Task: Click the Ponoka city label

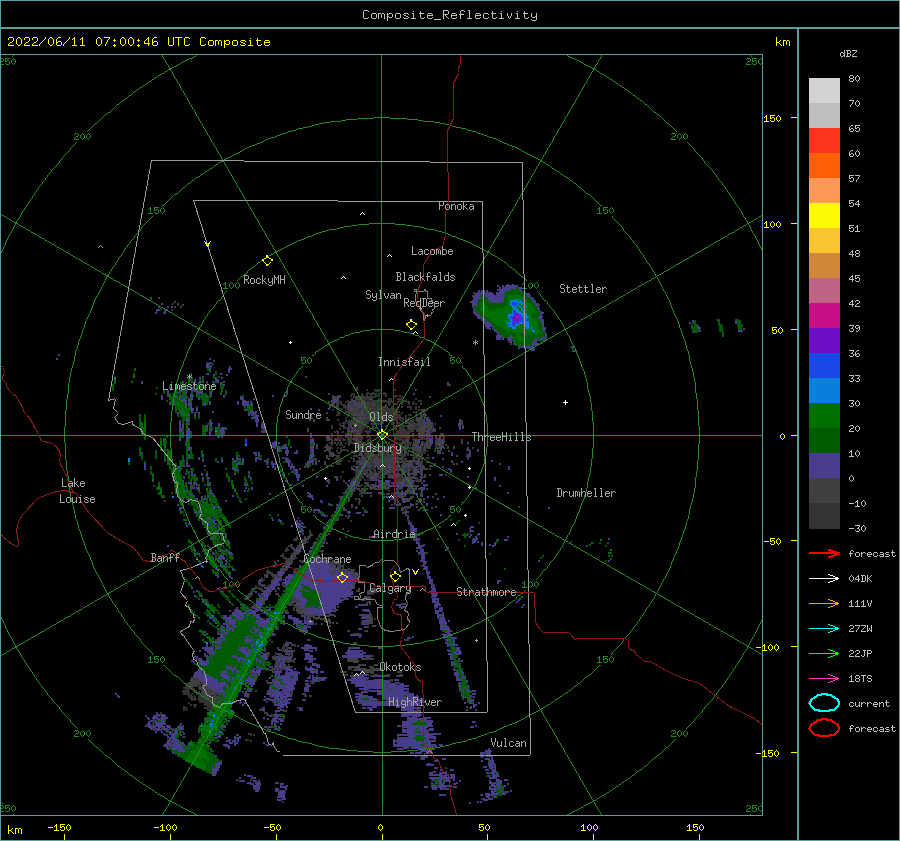Action: point(456,206)
